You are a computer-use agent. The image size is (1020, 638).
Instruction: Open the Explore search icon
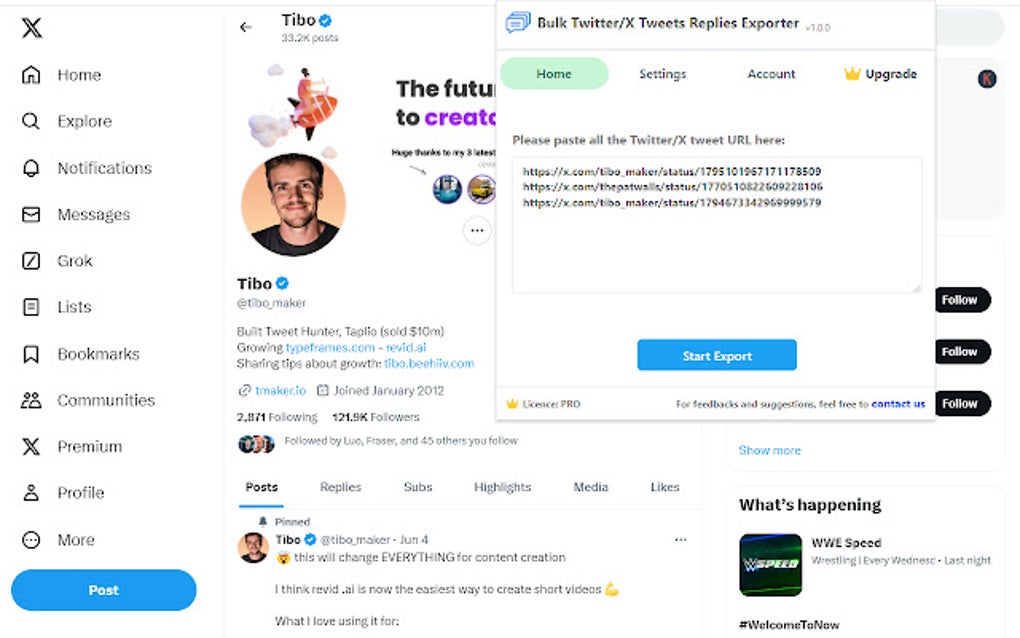click(31, 121)
